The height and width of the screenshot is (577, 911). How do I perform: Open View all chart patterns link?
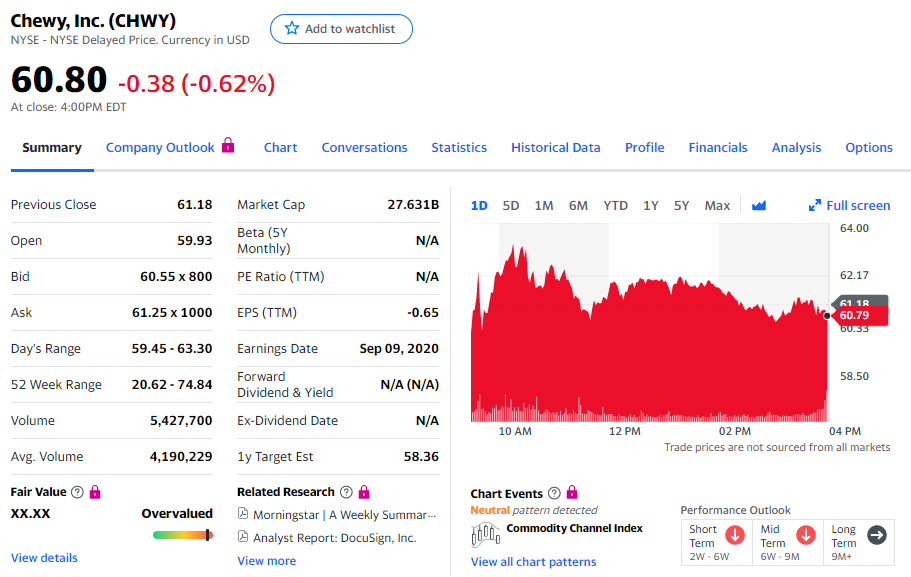tap(533, 561)
